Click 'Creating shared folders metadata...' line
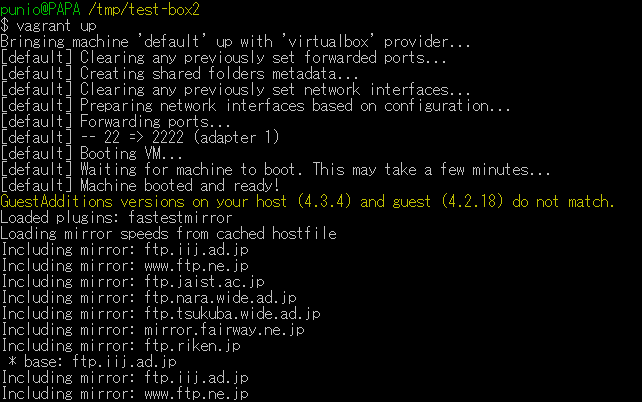Screen dimensions: 642x402 coord(179,74)
